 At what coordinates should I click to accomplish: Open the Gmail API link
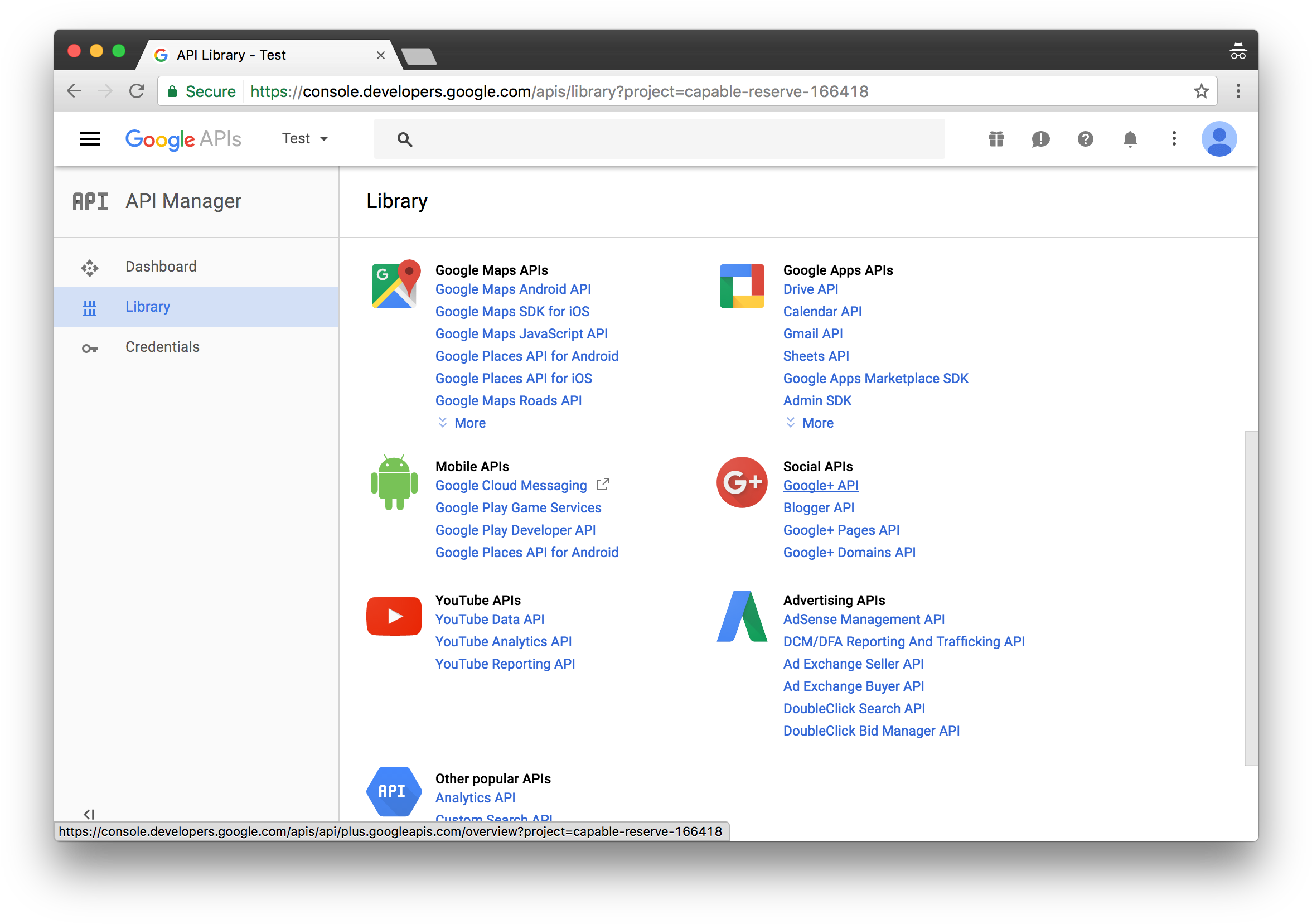point(813,333)
